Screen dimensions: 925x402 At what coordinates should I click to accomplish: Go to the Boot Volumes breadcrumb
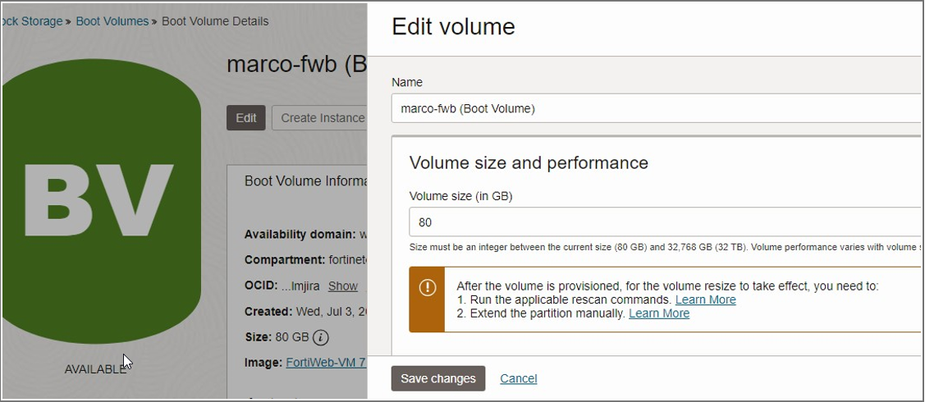[x=112, y=21]
